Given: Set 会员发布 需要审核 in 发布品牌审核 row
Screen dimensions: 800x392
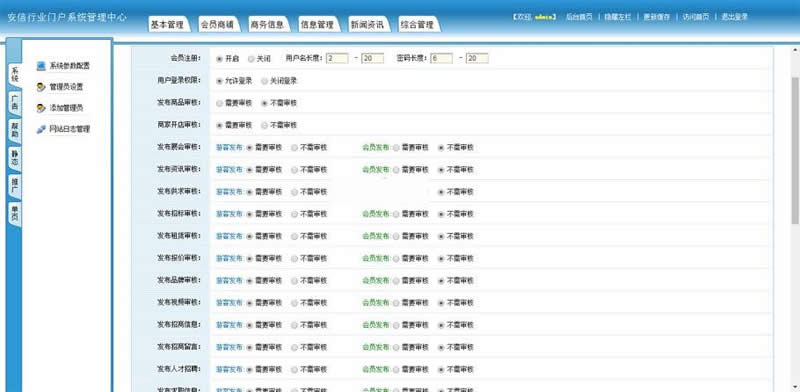Looking at the screenshot, I should (396, 281).
